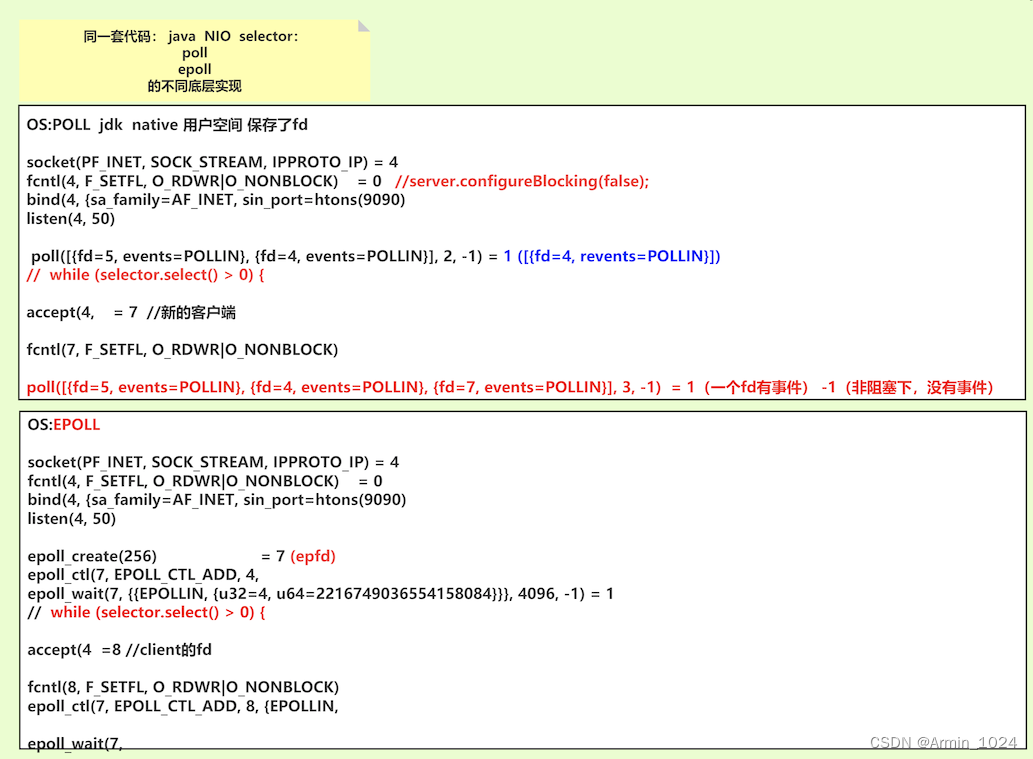Click 'epoll_ctl(7, EPOLL_CTL_ADD, 4,' line
Image resolution: width=1033 pixels, height=759 pixels.
(143, 575)
